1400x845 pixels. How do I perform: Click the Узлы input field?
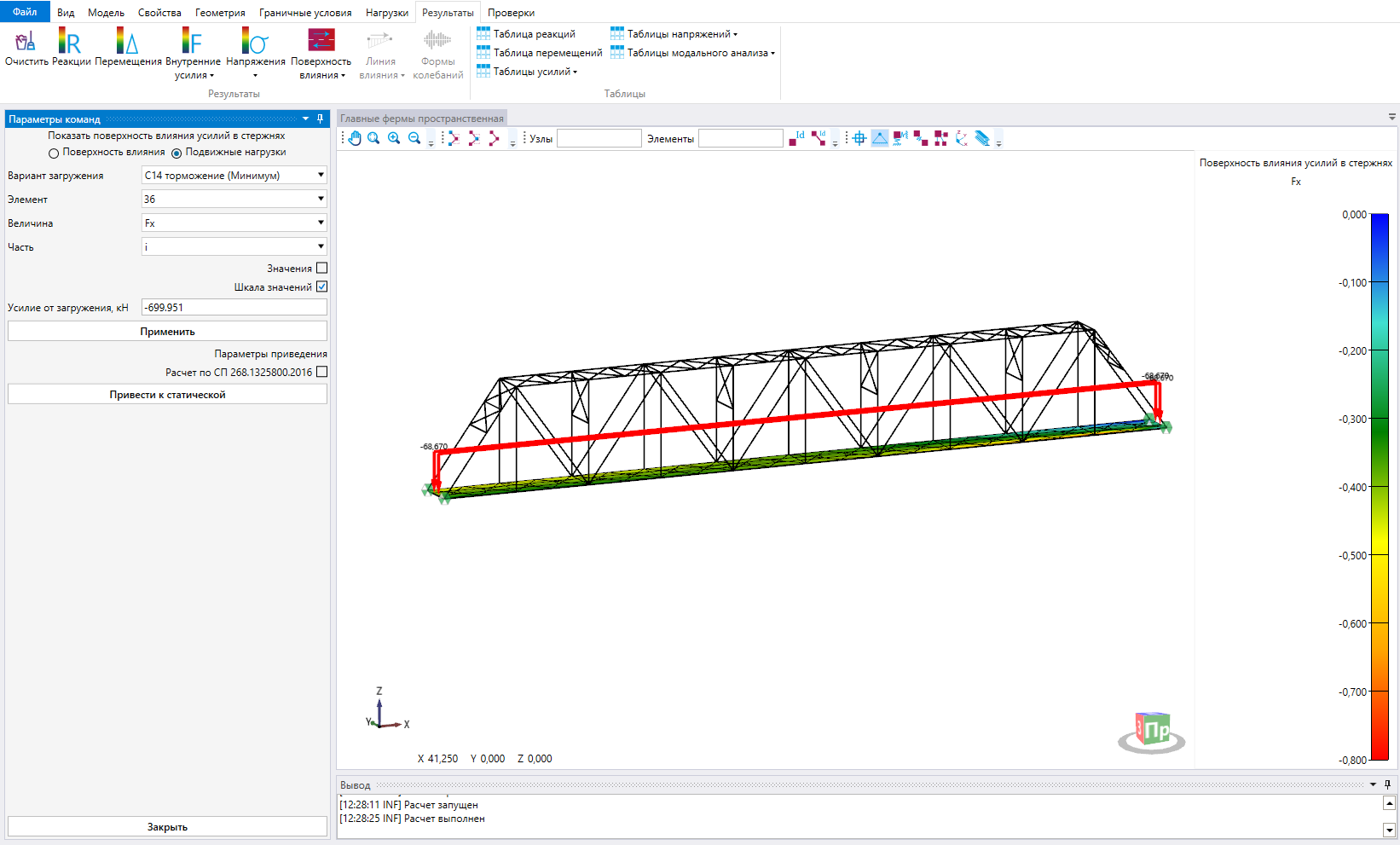pos(599,138)
